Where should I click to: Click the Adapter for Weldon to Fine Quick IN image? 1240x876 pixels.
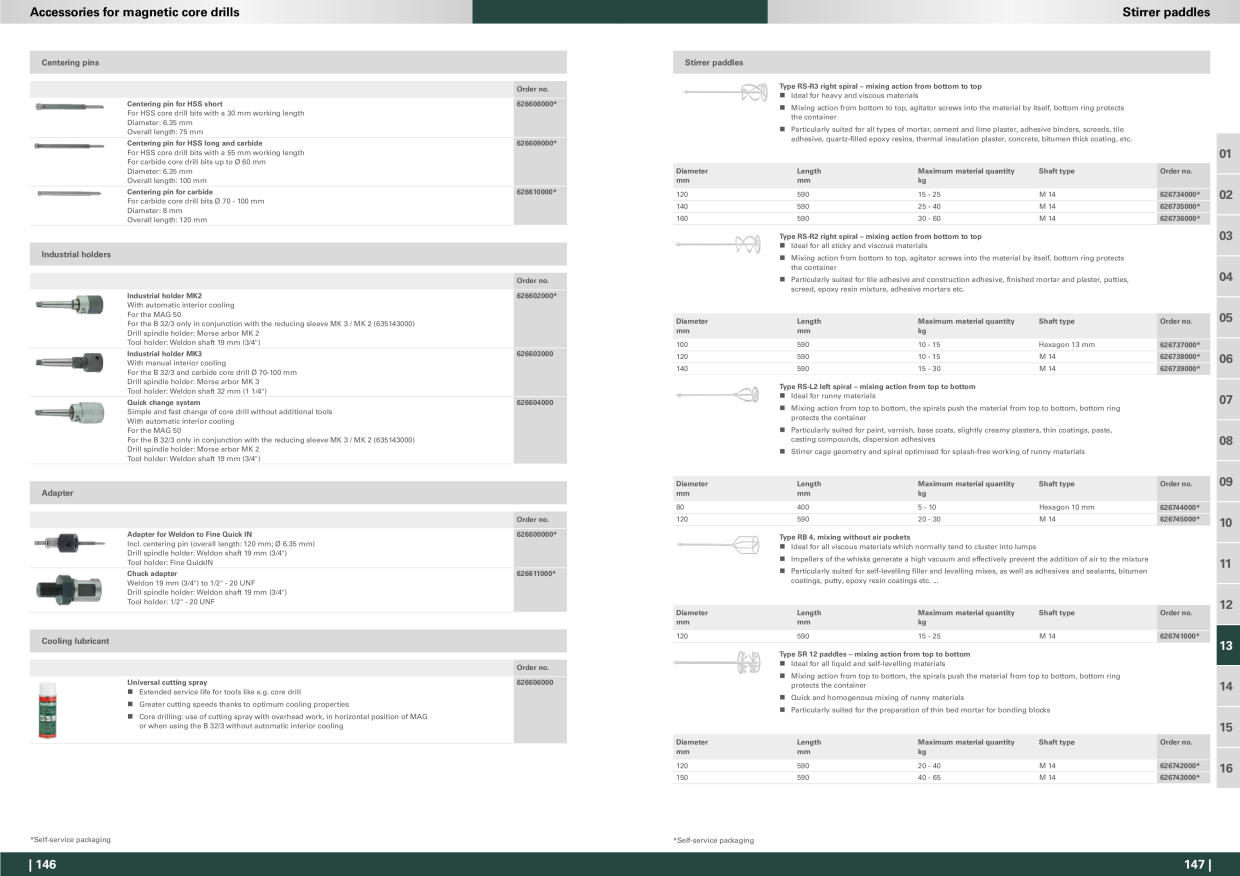tap(69, 542)
